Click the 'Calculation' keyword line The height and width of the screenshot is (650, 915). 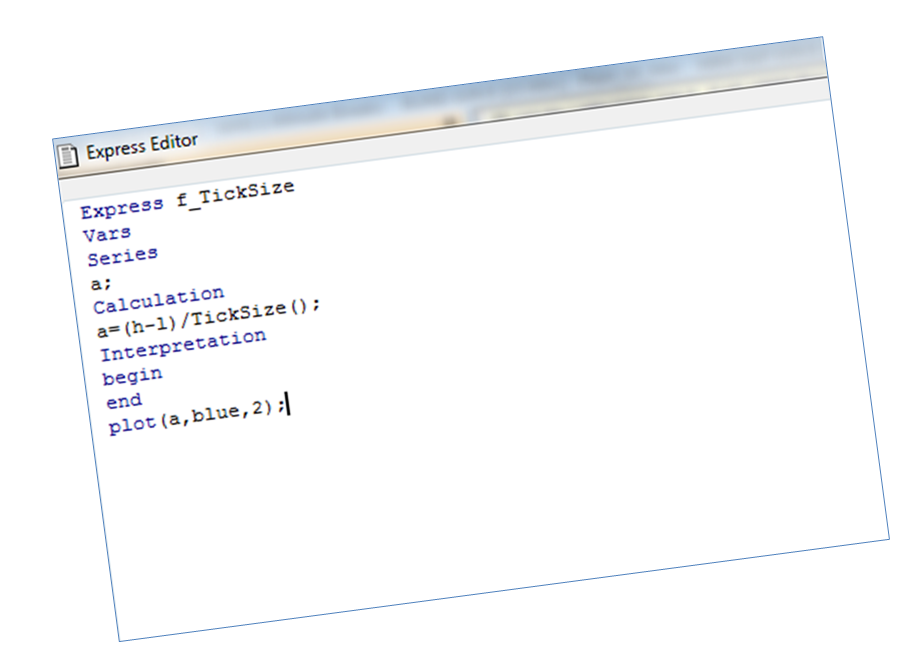[x=158, y=299]
